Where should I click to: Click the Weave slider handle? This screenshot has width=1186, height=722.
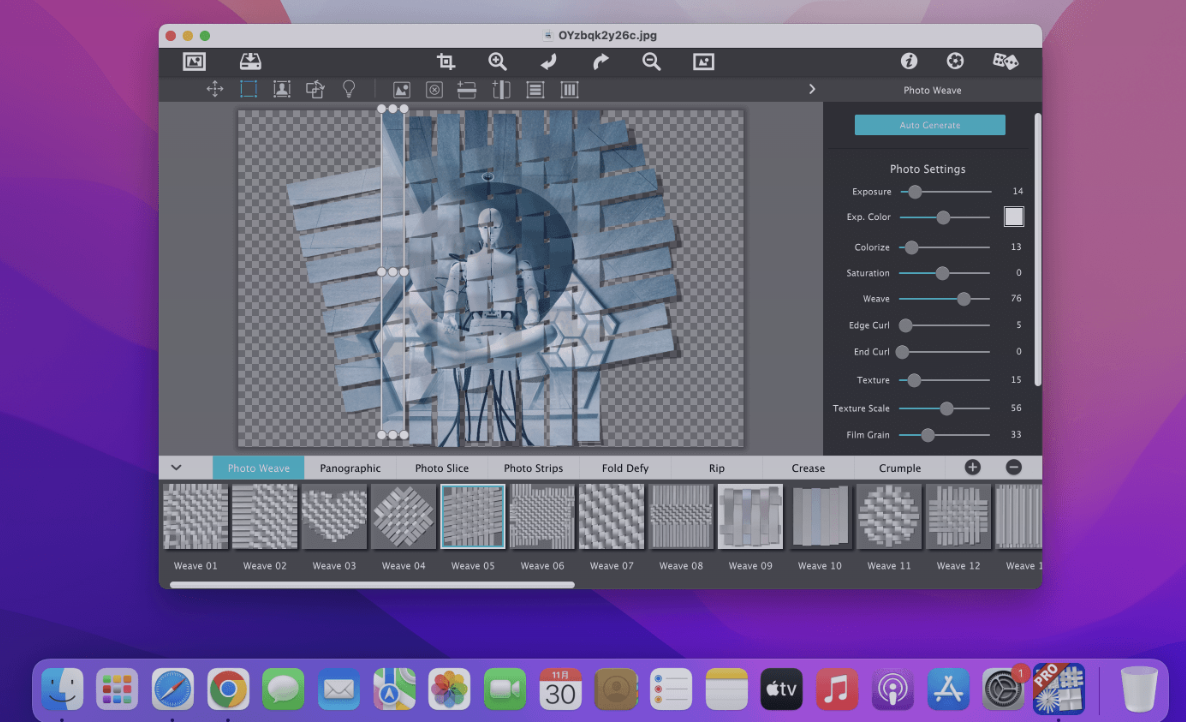(963, 299)
